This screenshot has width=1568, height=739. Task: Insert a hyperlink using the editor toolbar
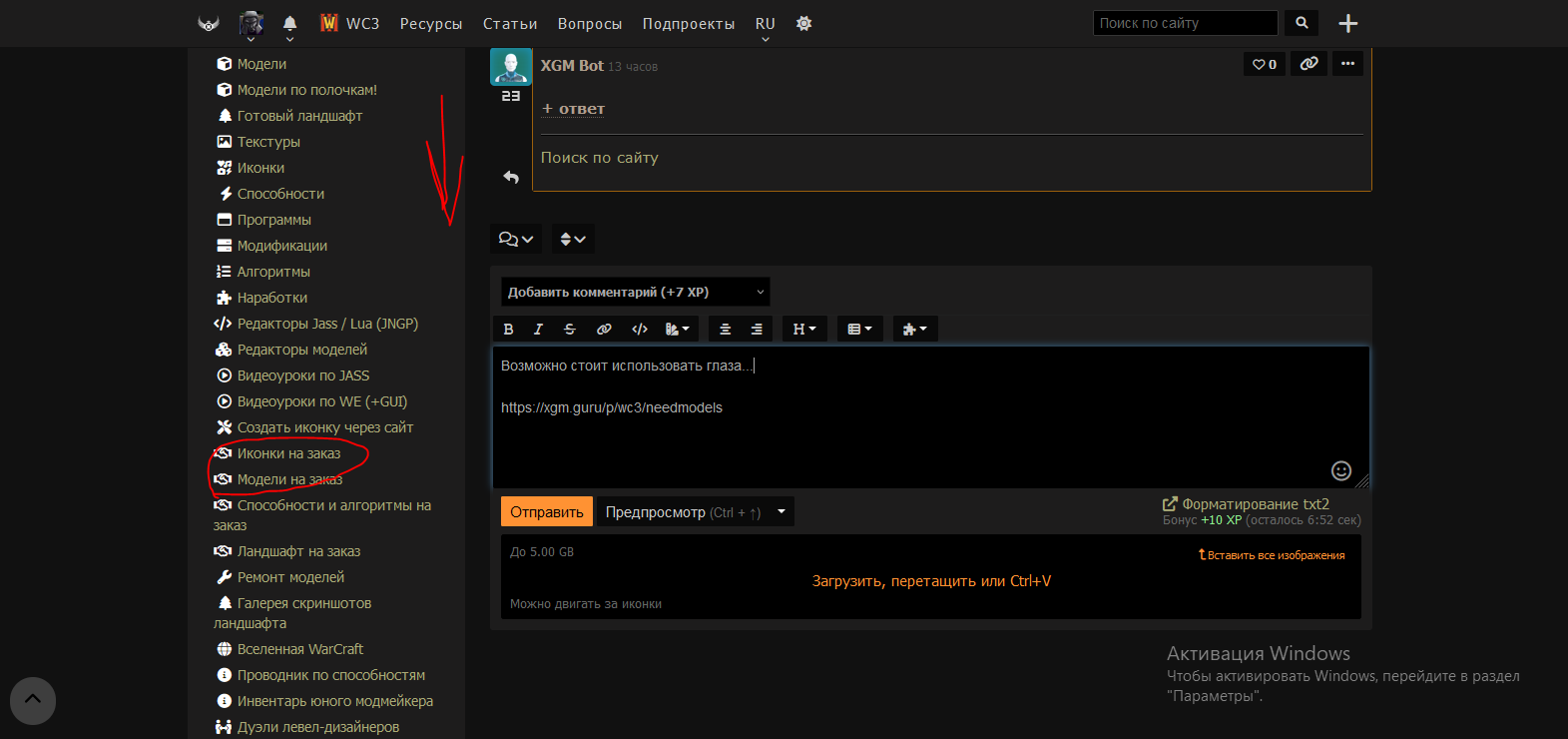(604, 329)
